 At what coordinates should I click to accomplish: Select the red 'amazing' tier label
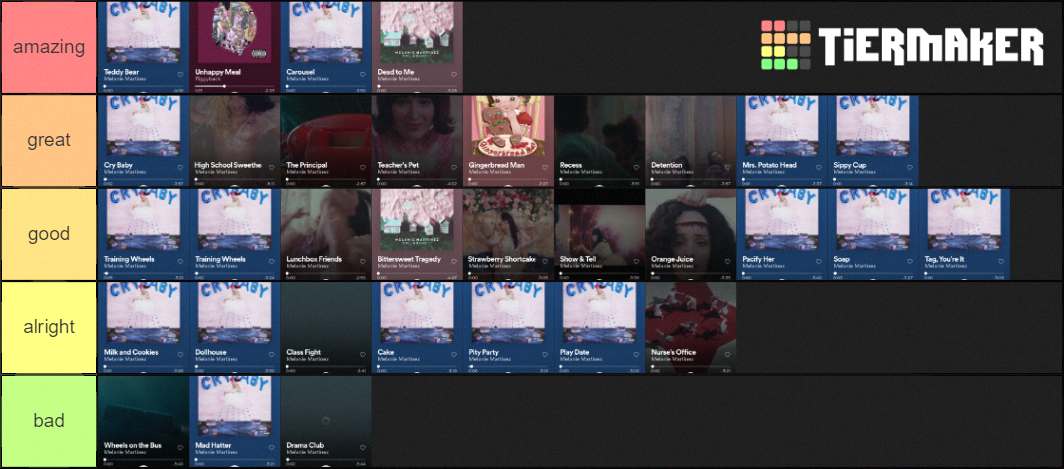49,47
